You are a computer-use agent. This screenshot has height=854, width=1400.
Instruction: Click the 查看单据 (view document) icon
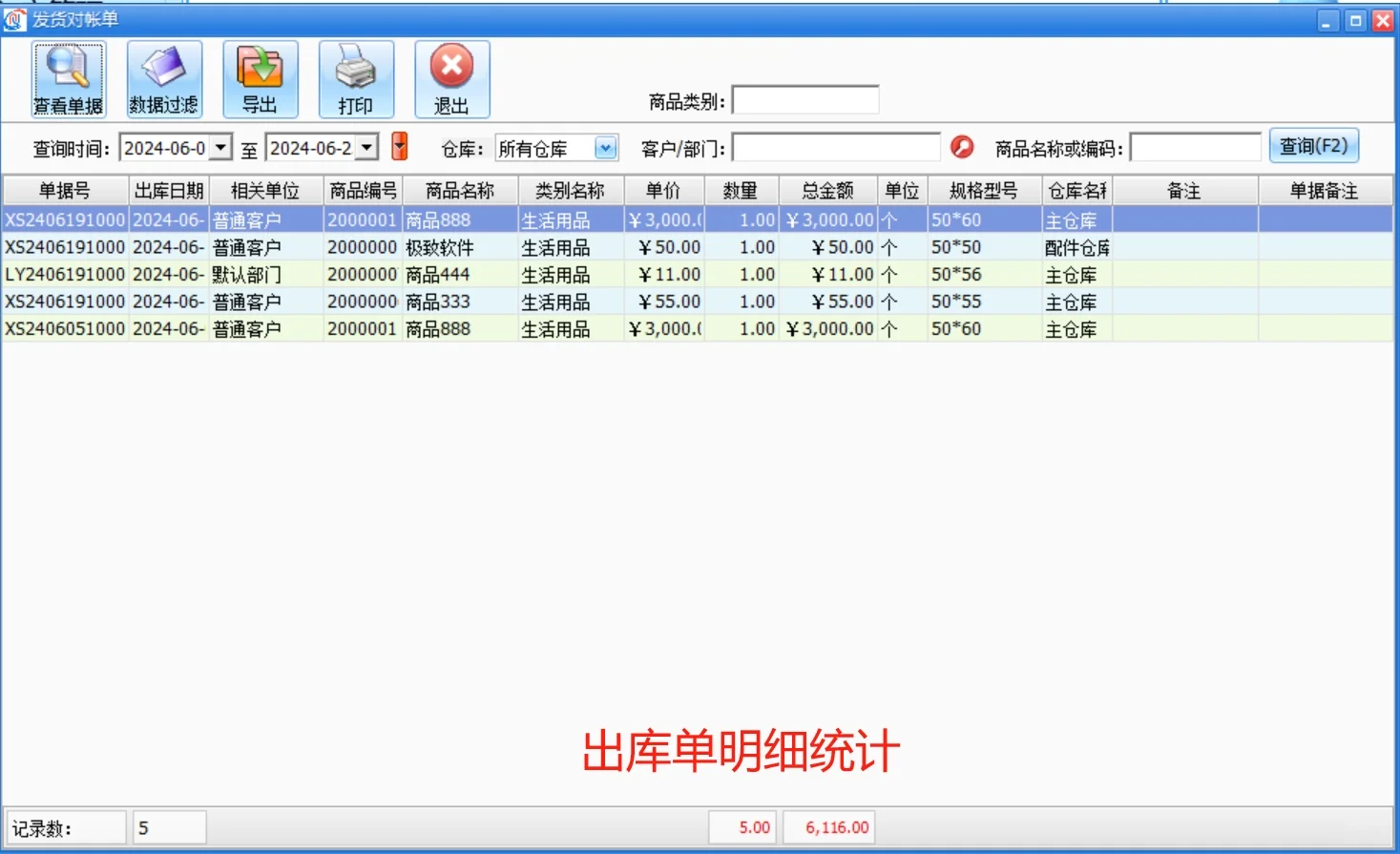[67, 78]
